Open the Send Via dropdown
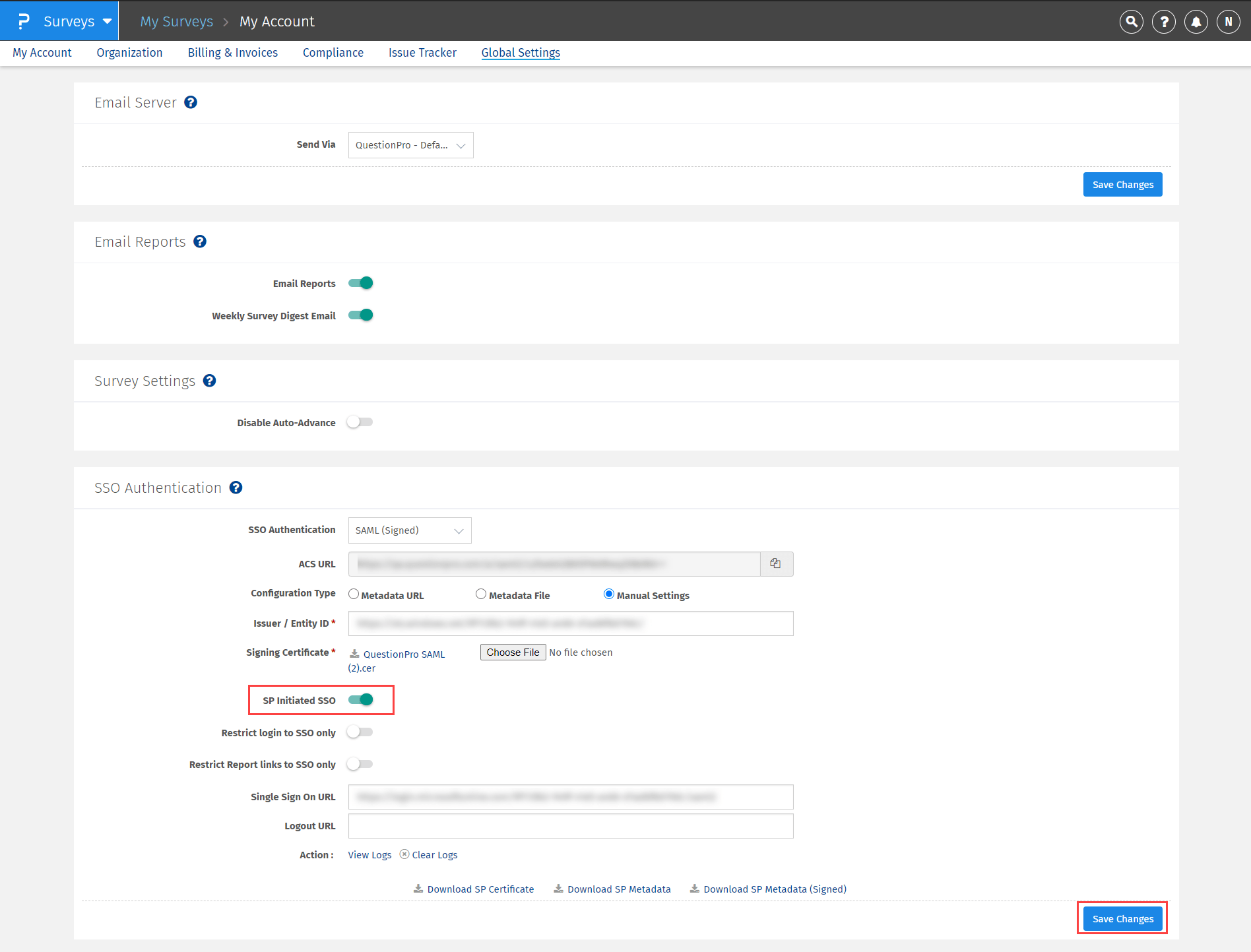 411,145
